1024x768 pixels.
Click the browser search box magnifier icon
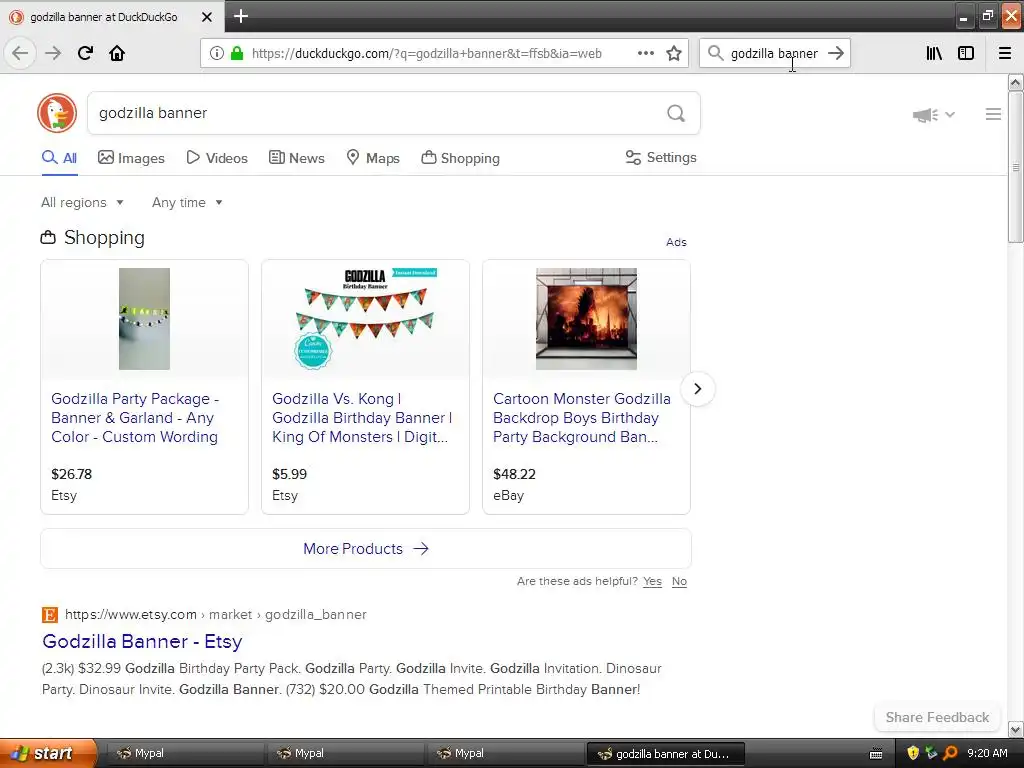(x=716, y=53)
